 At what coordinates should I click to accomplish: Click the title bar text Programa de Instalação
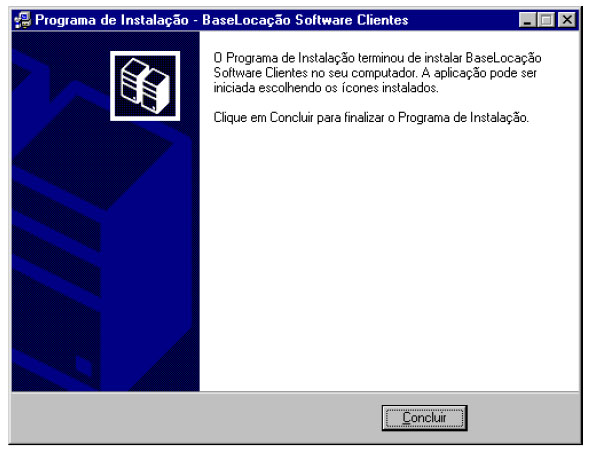tap(112, 20)
